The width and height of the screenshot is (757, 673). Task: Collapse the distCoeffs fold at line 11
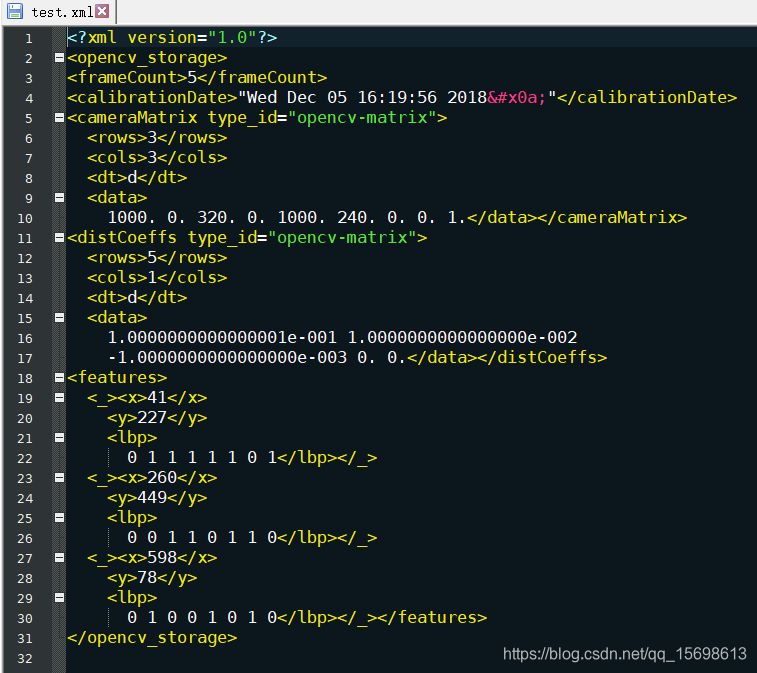point(59,238)
